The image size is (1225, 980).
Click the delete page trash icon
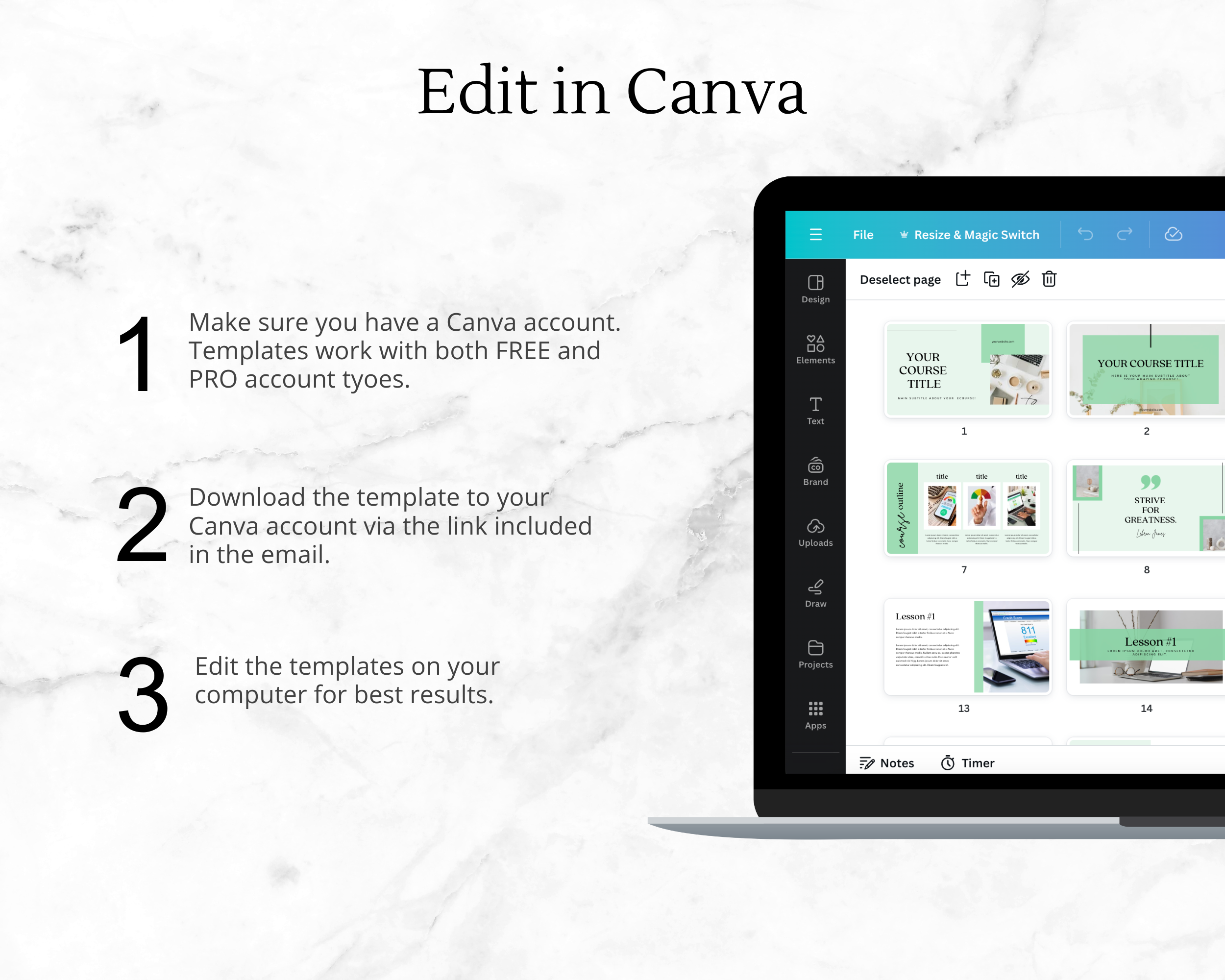pos(1050,279)
